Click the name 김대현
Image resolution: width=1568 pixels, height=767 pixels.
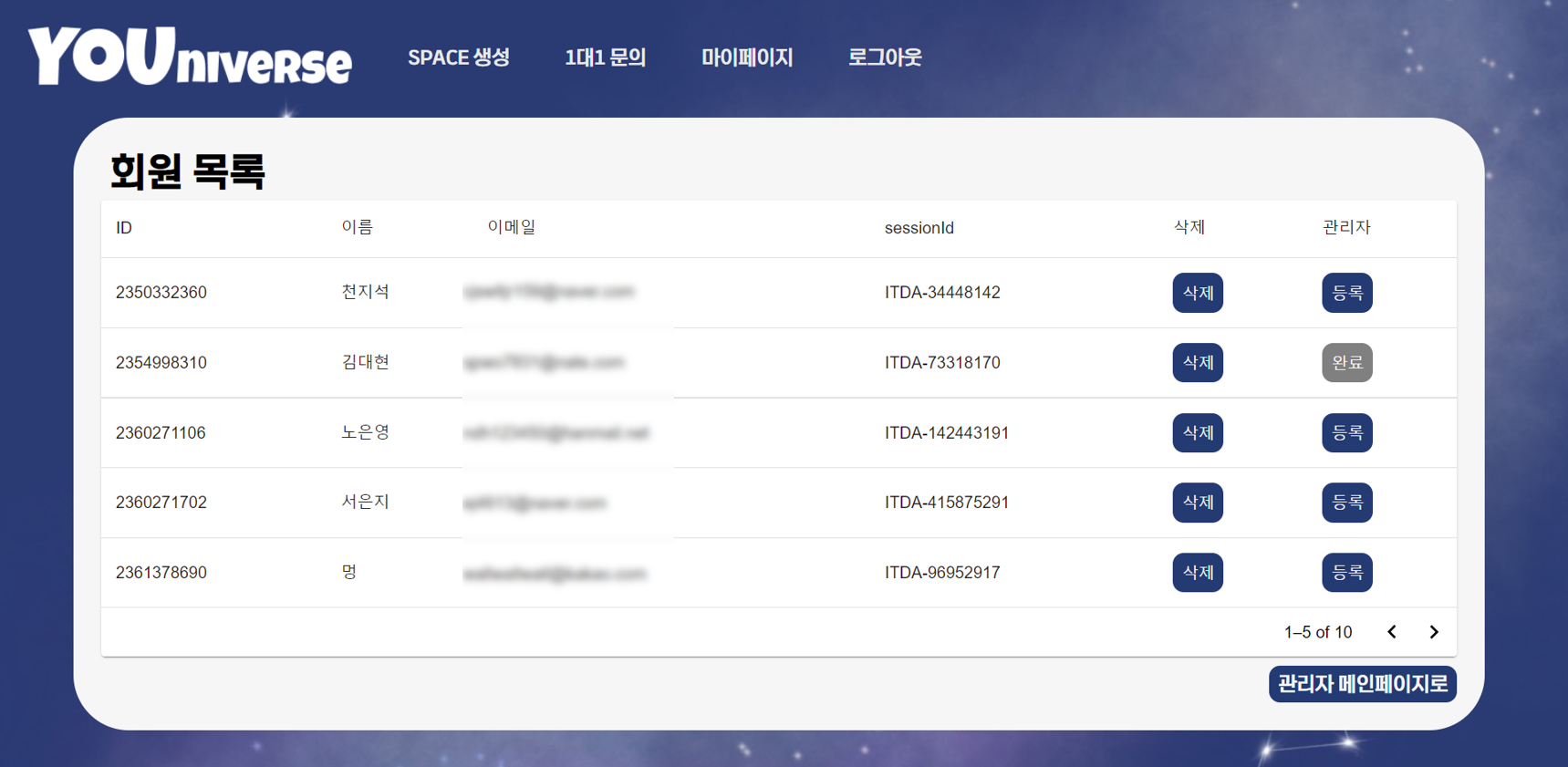(366, 362)
